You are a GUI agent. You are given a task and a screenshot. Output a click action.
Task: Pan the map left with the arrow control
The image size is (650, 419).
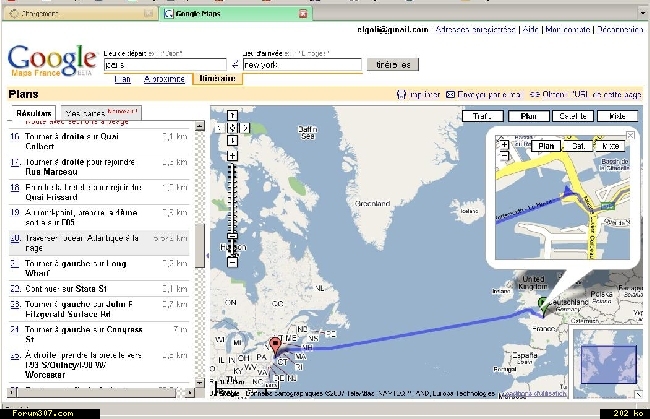[x=219, y=128]
